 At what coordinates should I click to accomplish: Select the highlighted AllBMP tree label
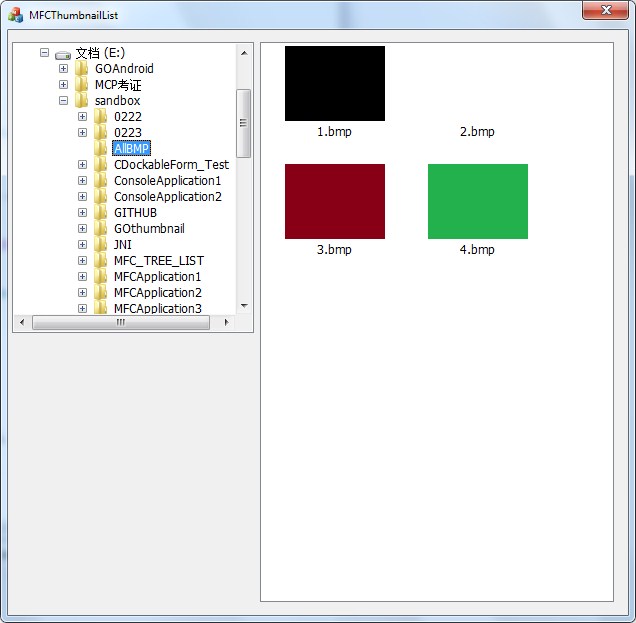[x=131, y=148]
